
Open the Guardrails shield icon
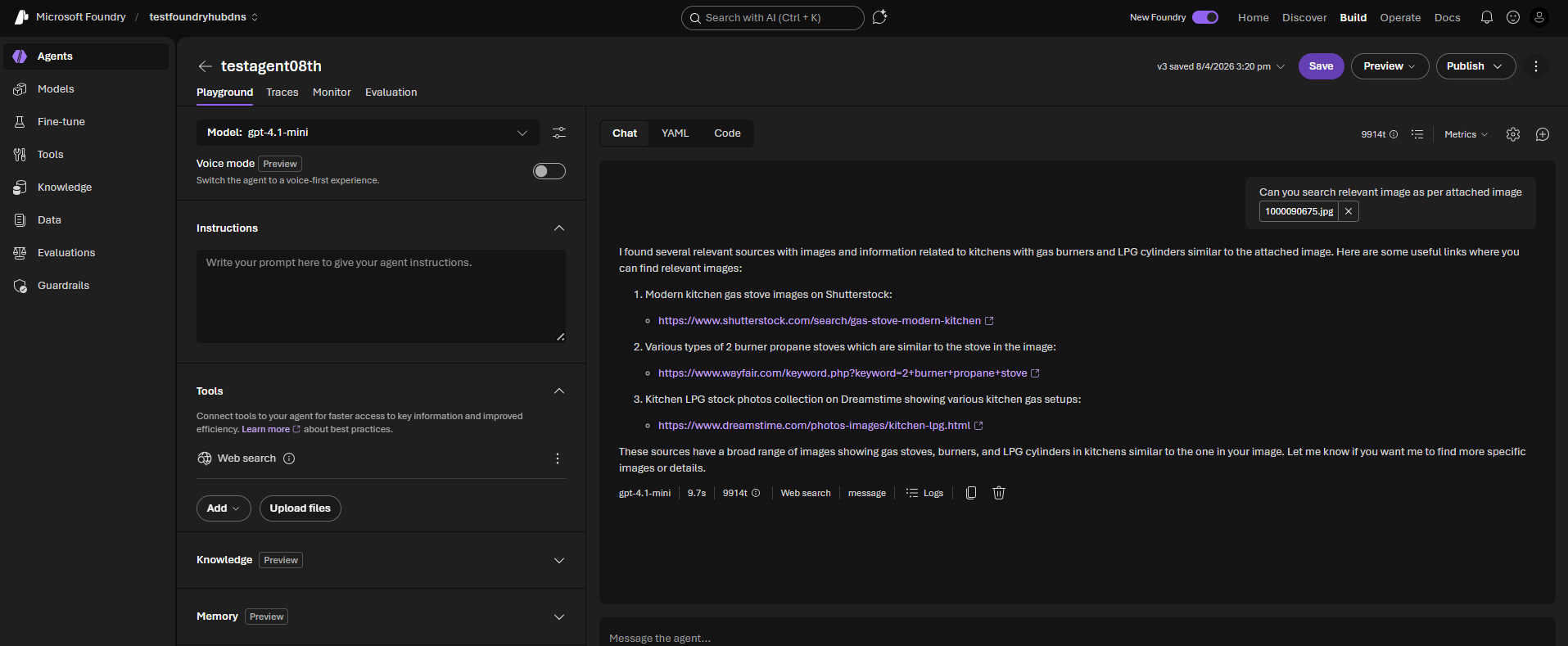click(20, 286)
